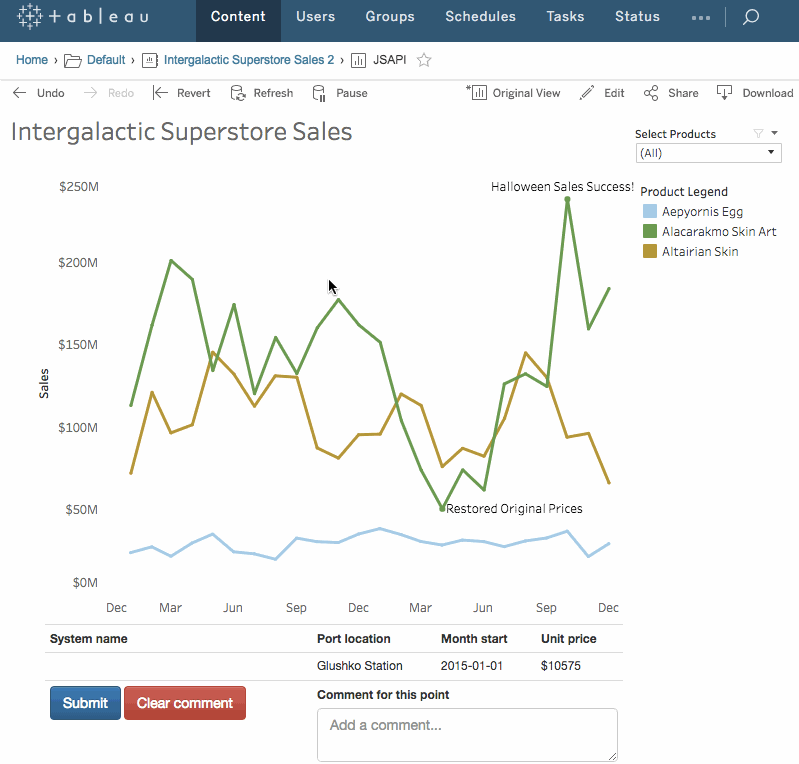Image resolution: width=799 pixels, height=764 pixels.
Task: Click the Revert icon
Action: (x=160, y=93)
